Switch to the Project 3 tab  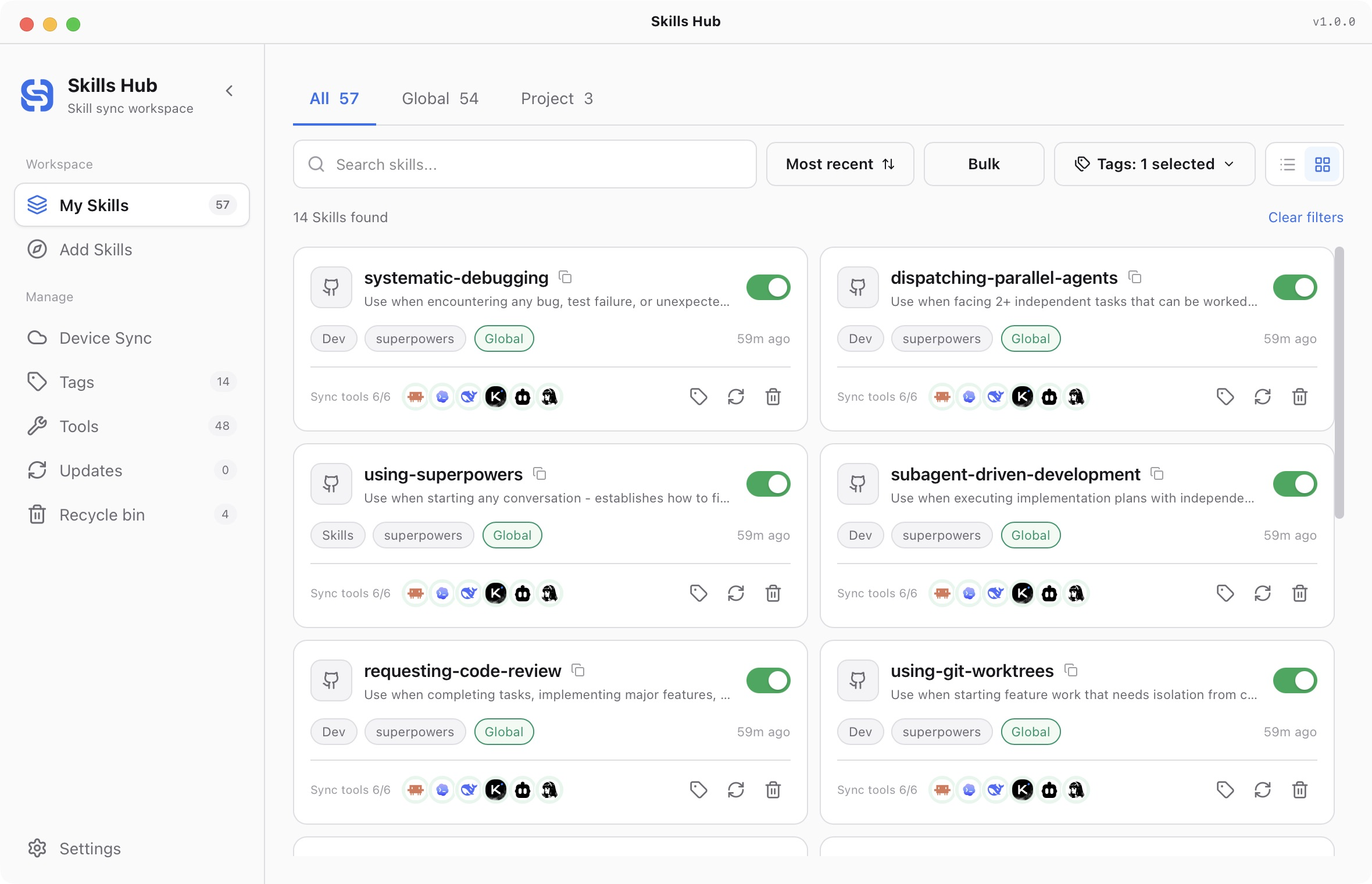pyautogui.click(x=557, y=99)
